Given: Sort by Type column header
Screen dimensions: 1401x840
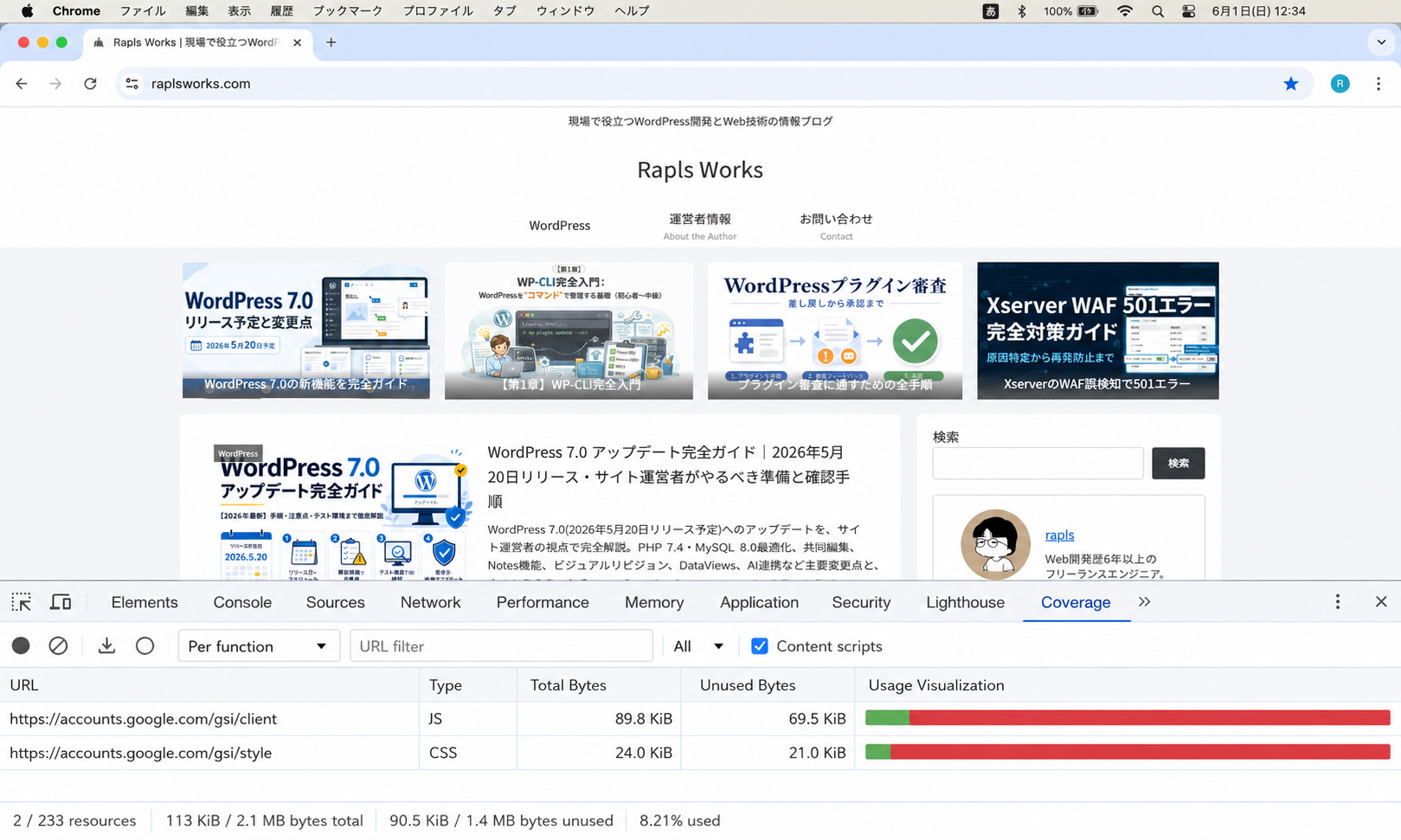Looking at the screenshot, I should click(468, 685).
